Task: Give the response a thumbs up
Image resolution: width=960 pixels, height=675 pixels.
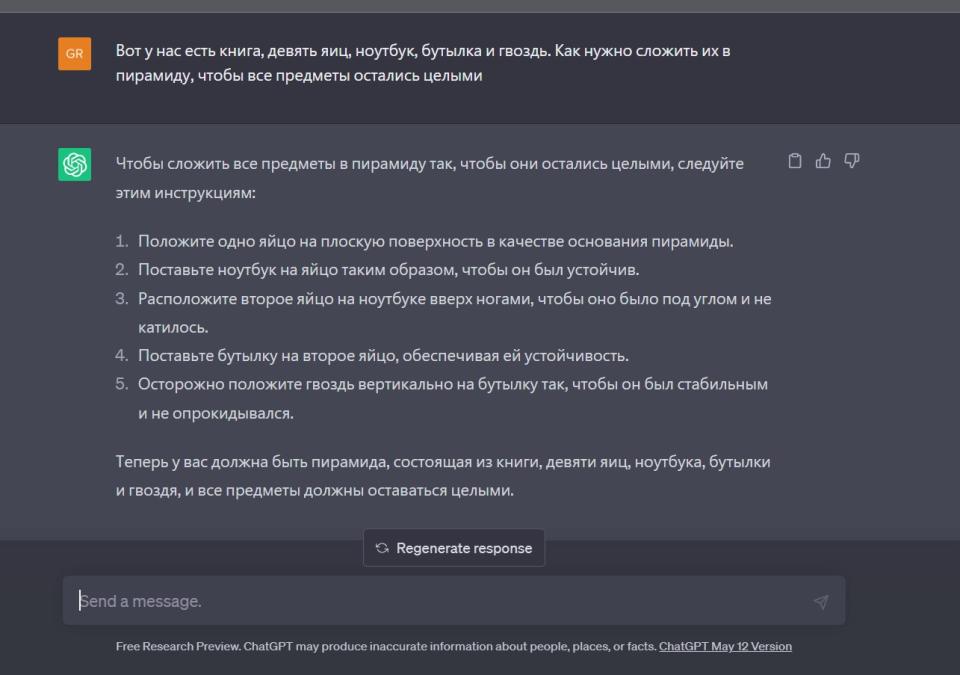Action: (823, 161)
